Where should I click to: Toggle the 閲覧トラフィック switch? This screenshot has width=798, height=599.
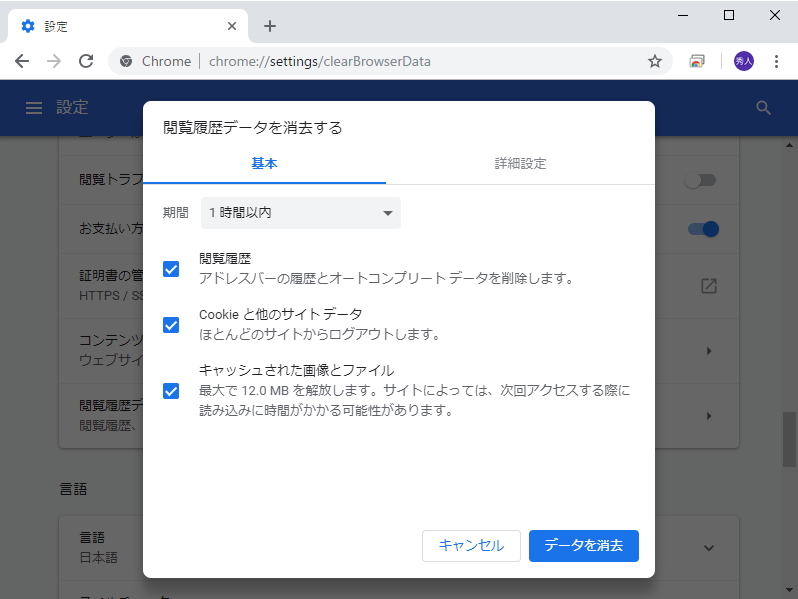click(701, 180)
